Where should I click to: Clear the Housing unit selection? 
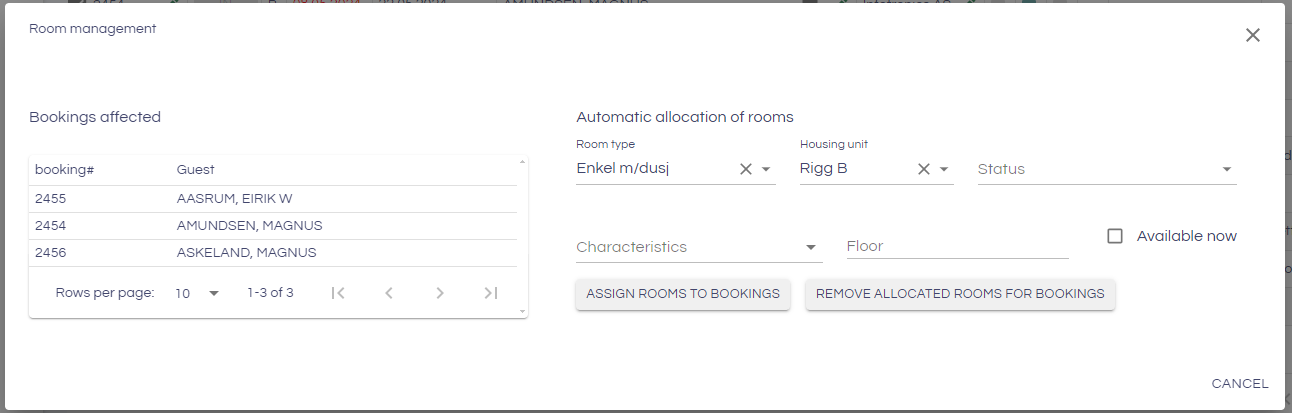[923, 169]
